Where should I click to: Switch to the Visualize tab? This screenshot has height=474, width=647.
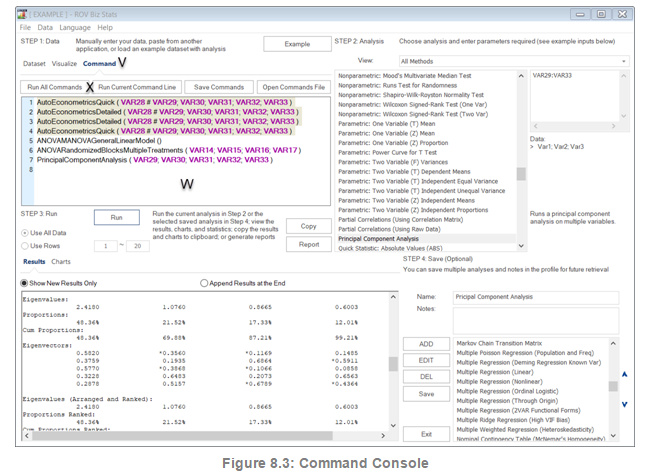[64, 63]
